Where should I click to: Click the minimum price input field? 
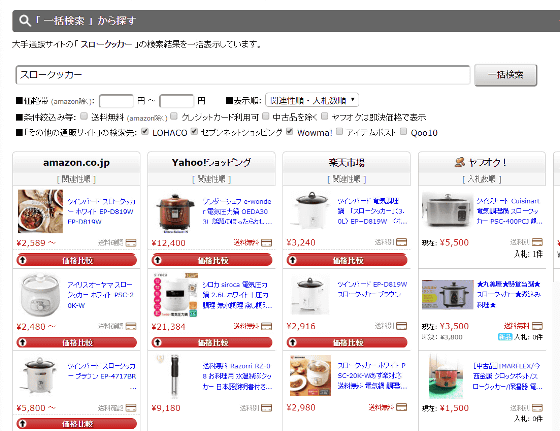116,101
